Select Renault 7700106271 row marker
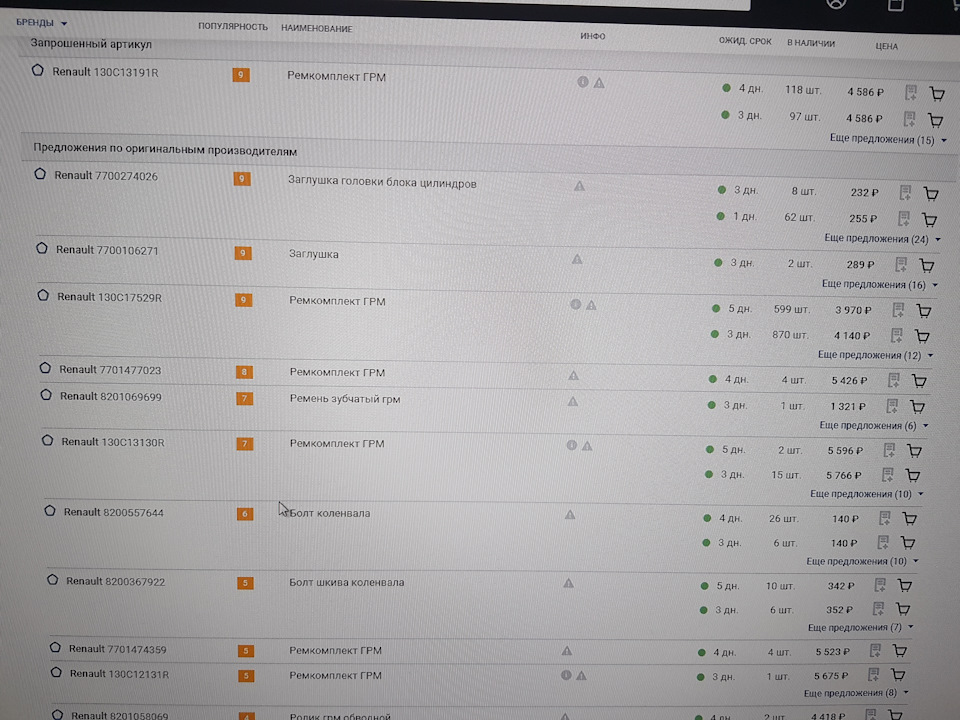960x720 pixels. (x=42, y=249)
